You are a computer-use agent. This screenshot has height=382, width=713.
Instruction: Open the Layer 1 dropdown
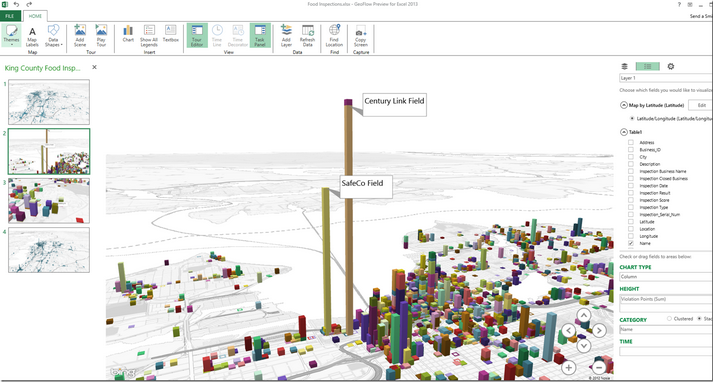pyautogui.click(x=666, y=78)
